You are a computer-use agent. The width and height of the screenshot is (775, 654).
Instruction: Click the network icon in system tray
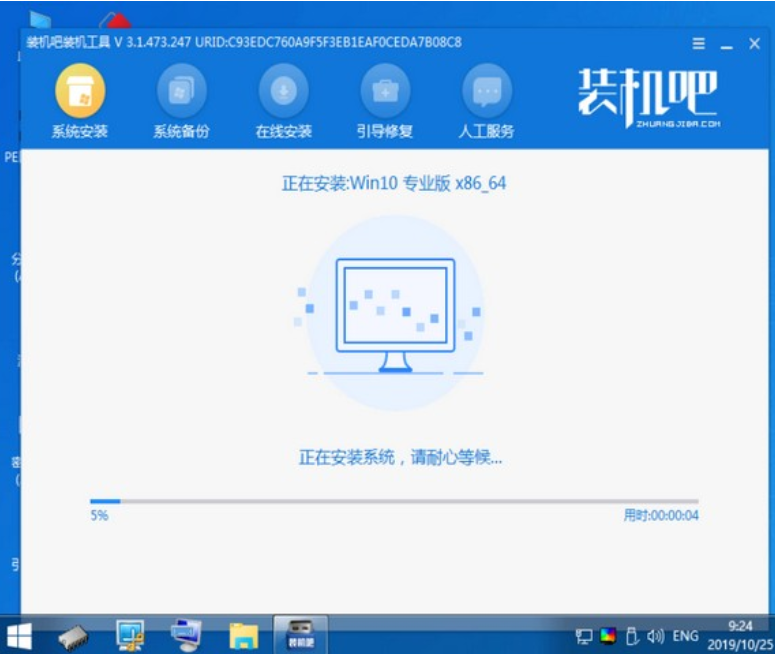tap(584, 635)
